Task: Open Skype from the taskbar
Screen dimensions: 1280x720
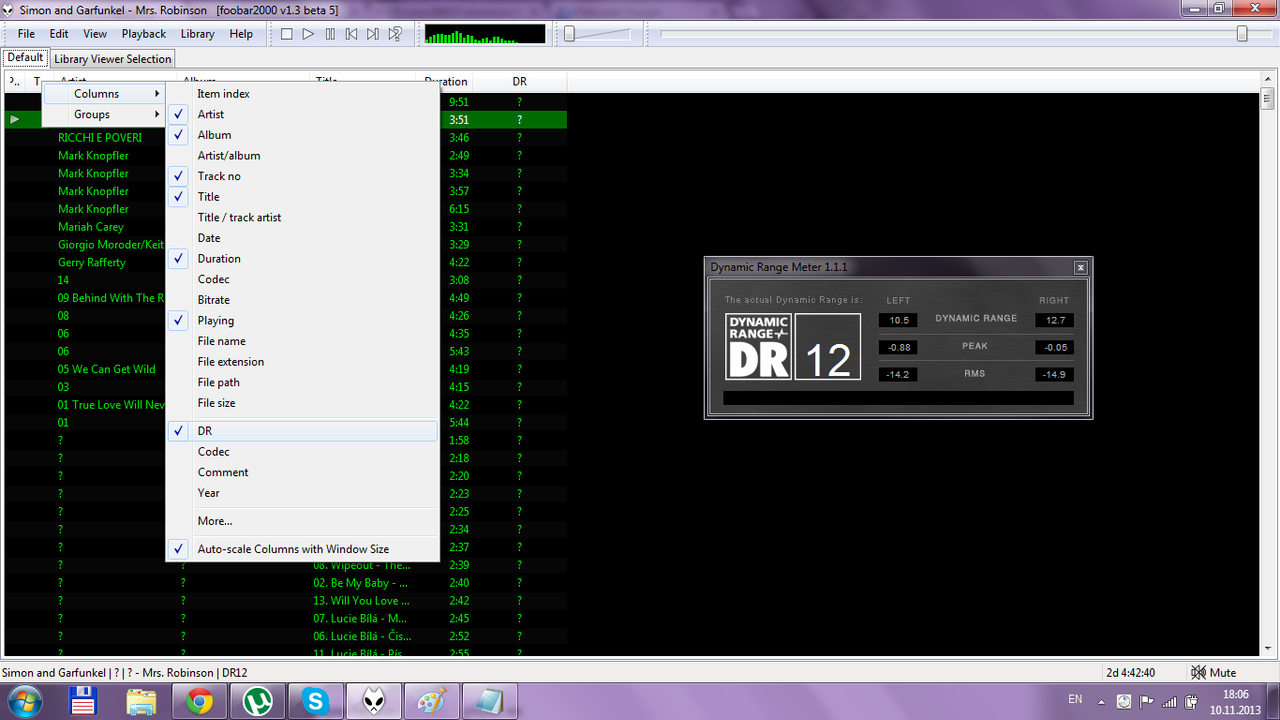Action: coord(316,701)
